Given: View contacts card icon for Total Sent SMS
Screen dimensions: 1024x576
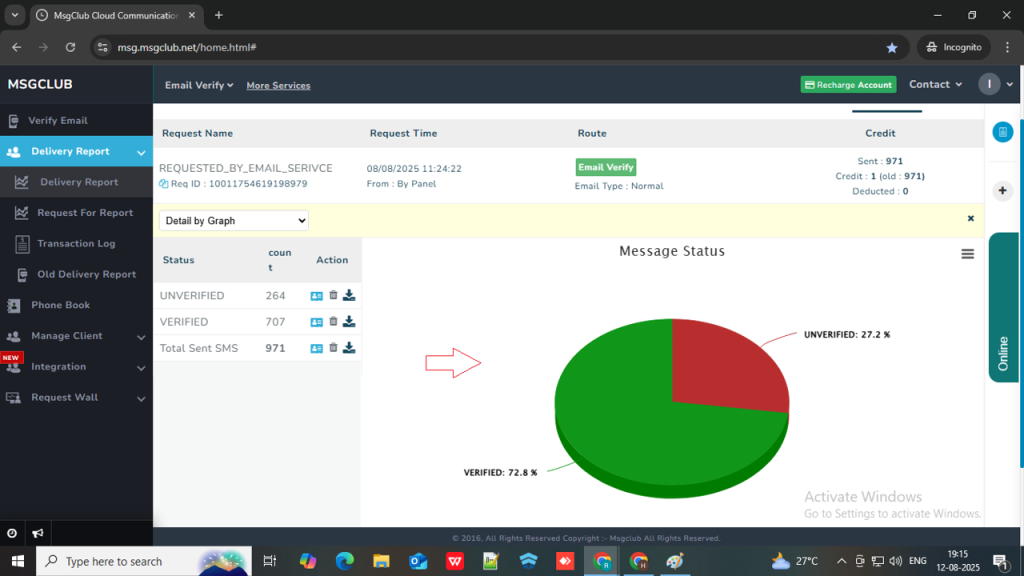Looking at the screenshot, I should pyautogui.click(x=316, y=348).
